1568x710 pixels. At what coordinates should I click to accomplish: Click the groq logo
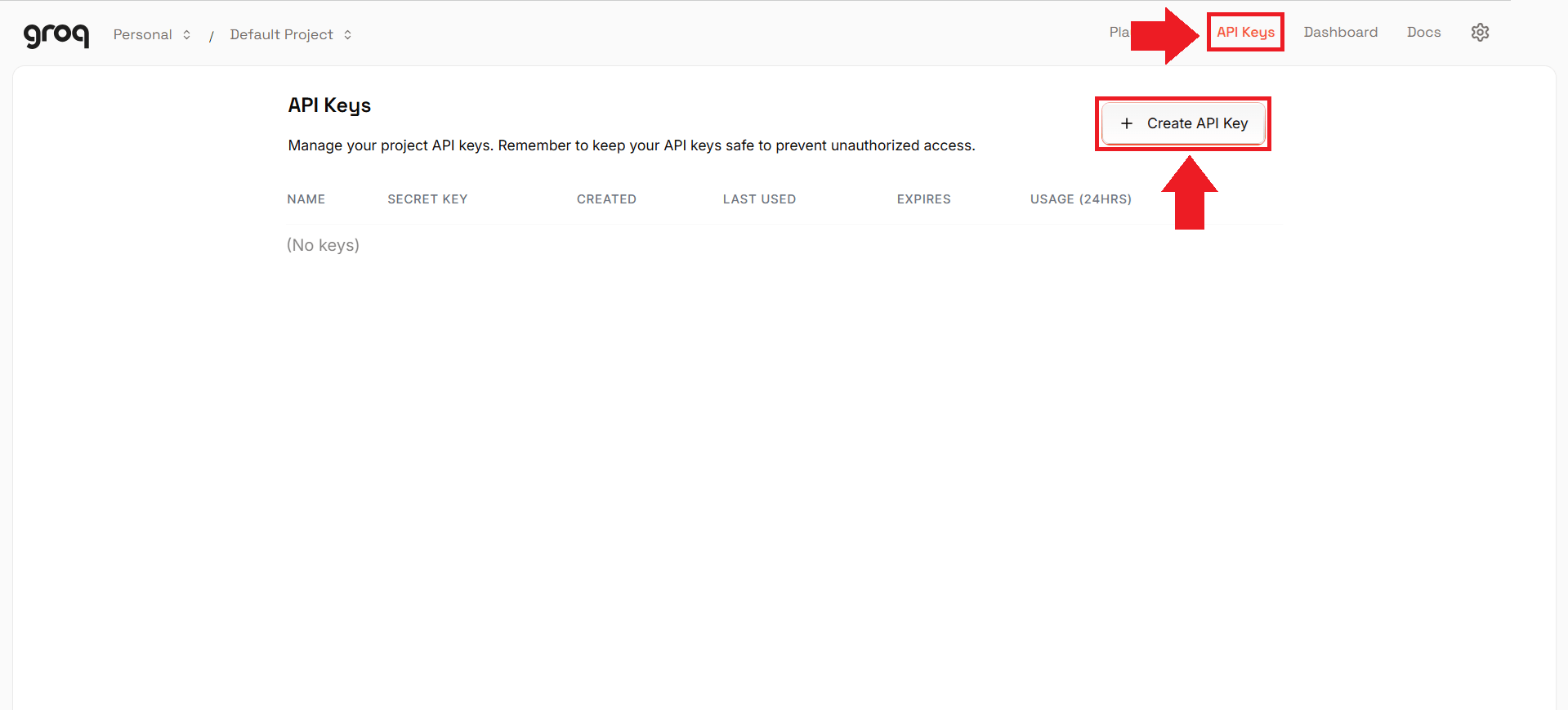(56, 35)
